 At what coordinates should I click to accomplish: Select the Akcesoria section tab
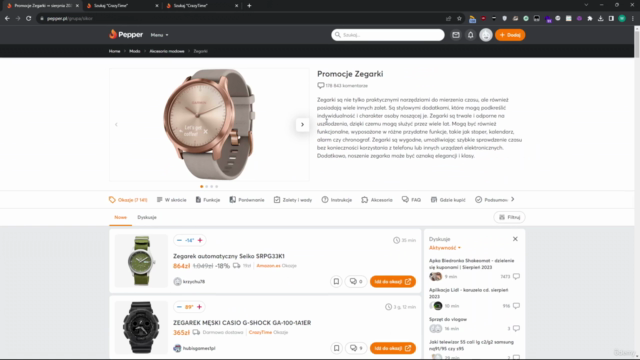click(377, 200)
